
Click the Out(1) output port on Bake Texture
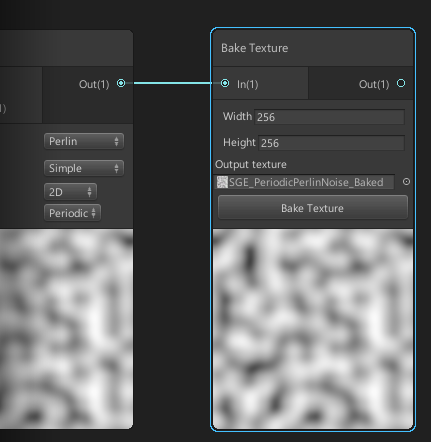pos(401,83)
